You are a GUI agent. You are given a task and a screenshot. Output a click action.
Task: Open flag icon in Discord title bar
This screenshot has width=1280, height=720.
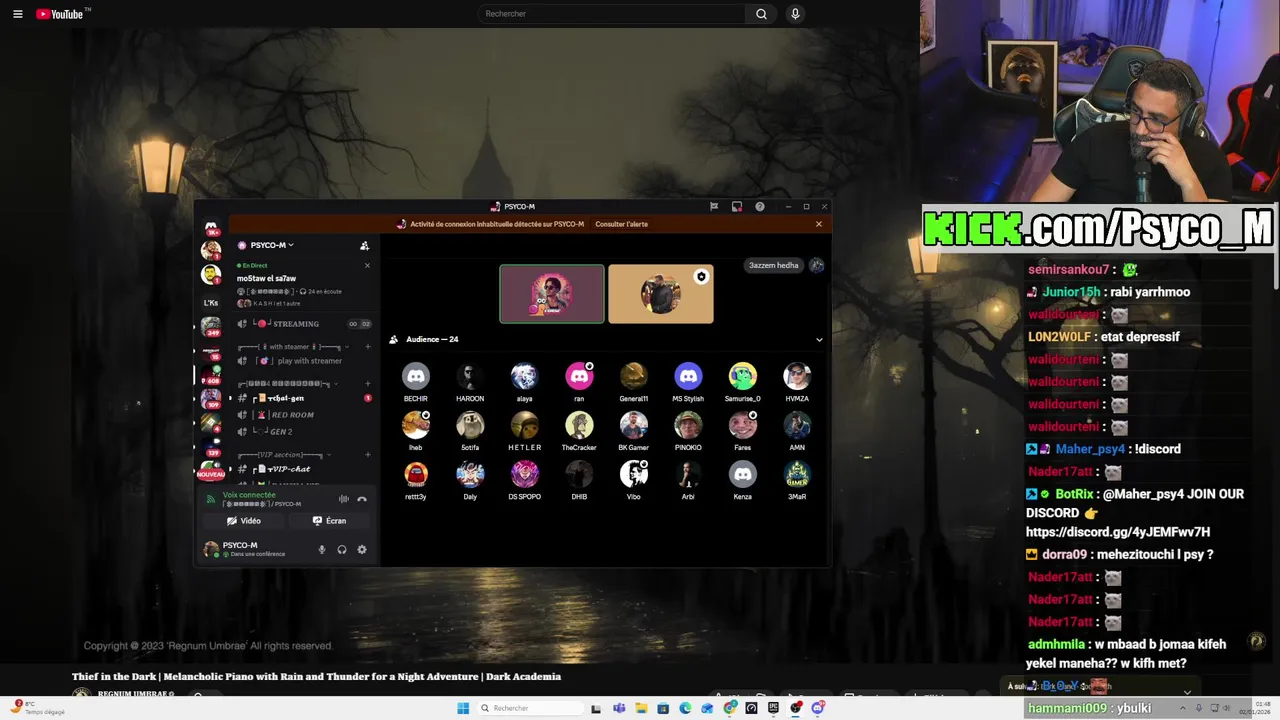(x=714, y=207)
